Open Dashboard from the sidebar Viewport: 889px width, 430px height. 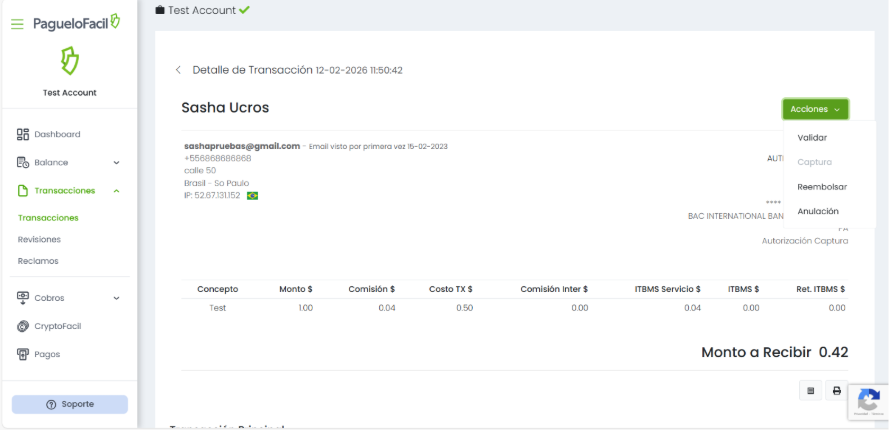(57, 134)
